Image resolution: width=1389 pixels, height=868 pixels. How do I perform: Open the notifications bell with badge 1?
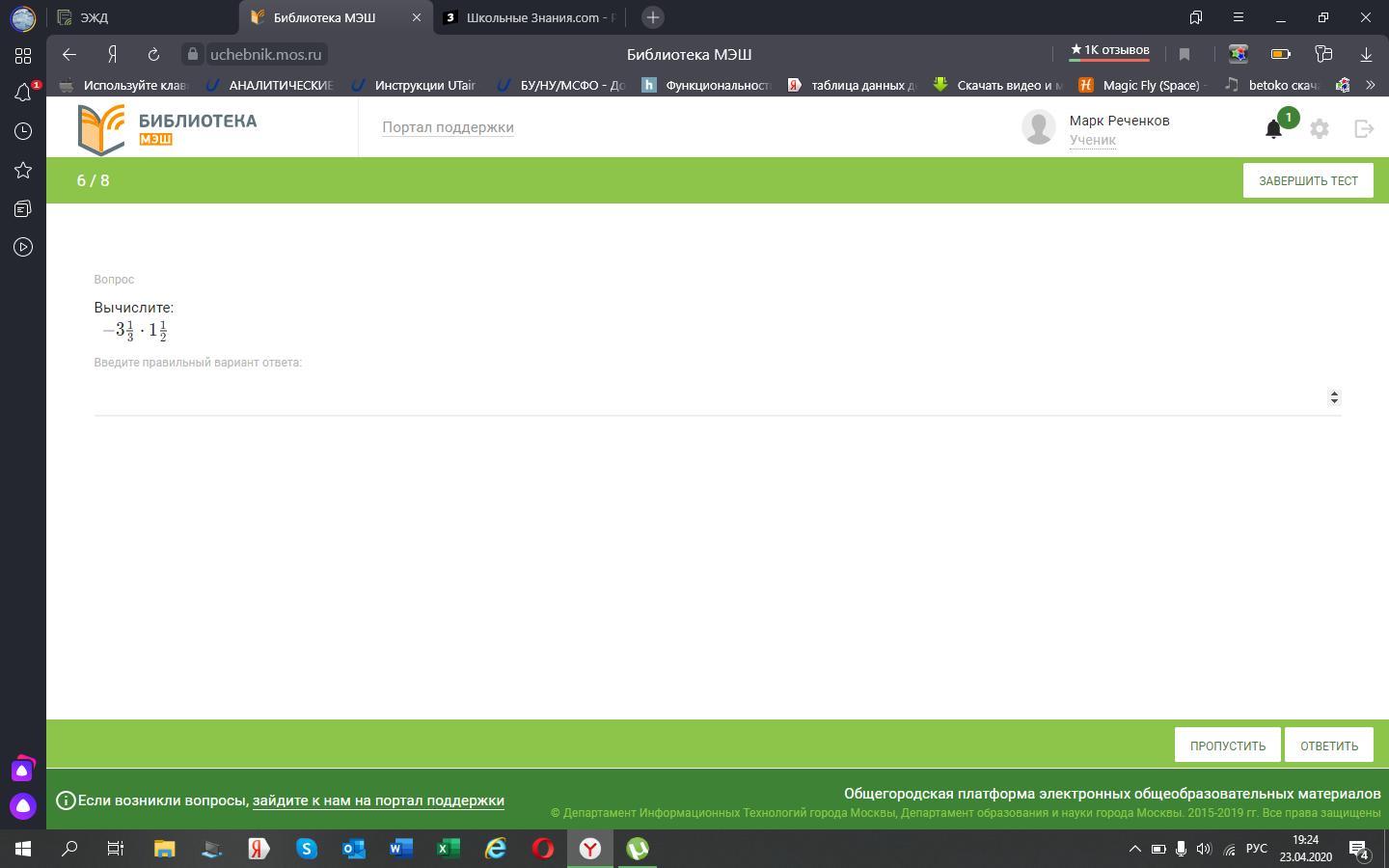(x=1274, y=128)
